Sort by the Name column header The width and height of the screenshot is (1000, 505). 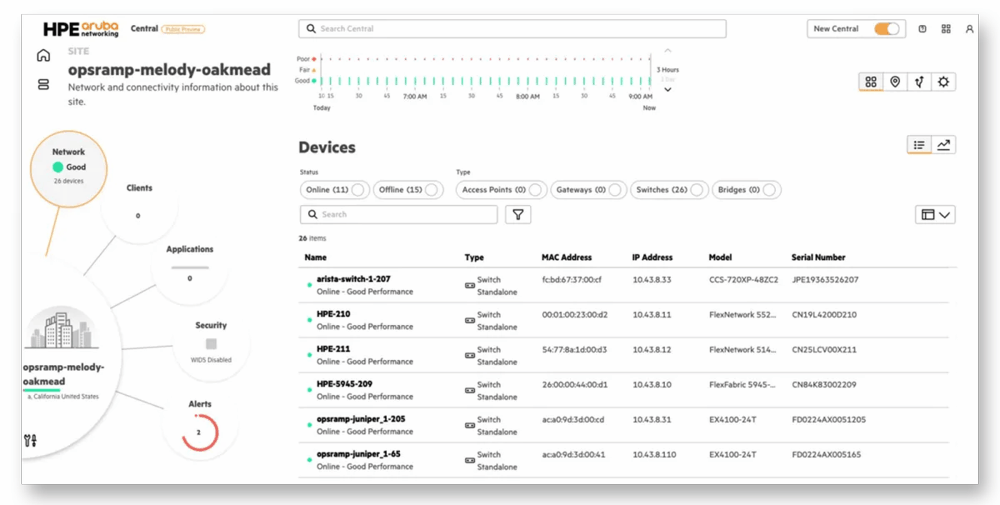316,258
